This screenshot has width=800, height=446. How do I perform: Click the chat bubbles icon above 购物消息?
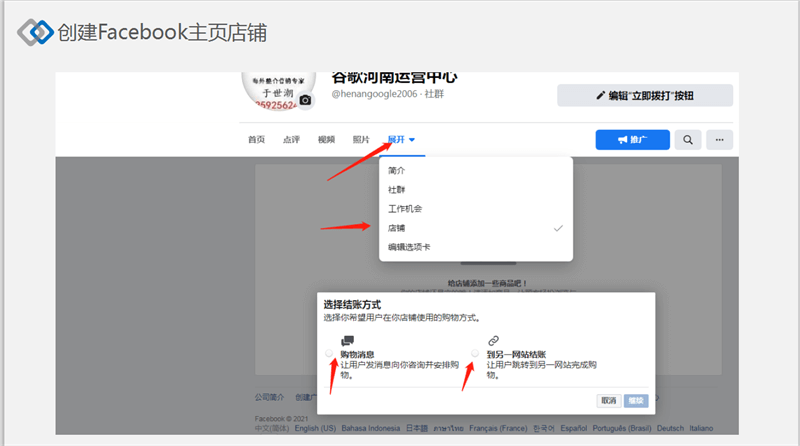click(x=347, y=340)
